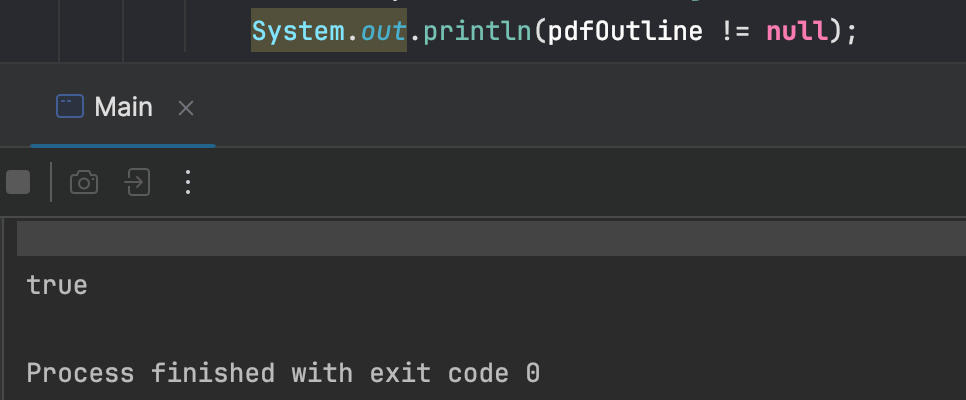Click the camera Dump Threads icon
This screenshot has height=400, width=966.
(x=84, y=182)
